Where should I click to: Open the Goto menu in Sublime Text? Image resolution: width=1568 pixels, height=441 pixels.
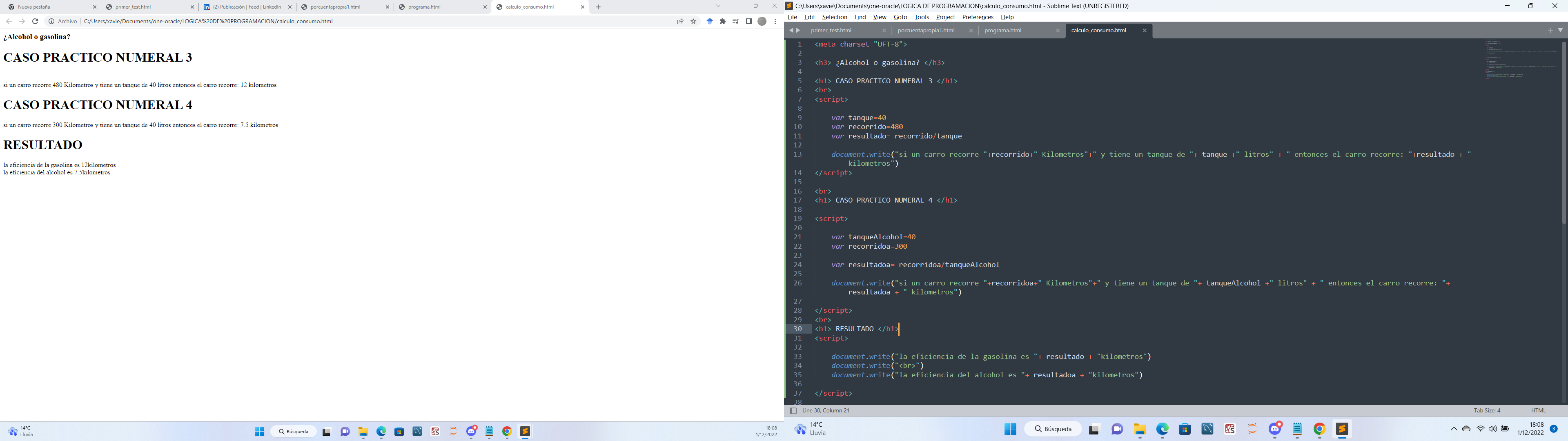(900, 17)
